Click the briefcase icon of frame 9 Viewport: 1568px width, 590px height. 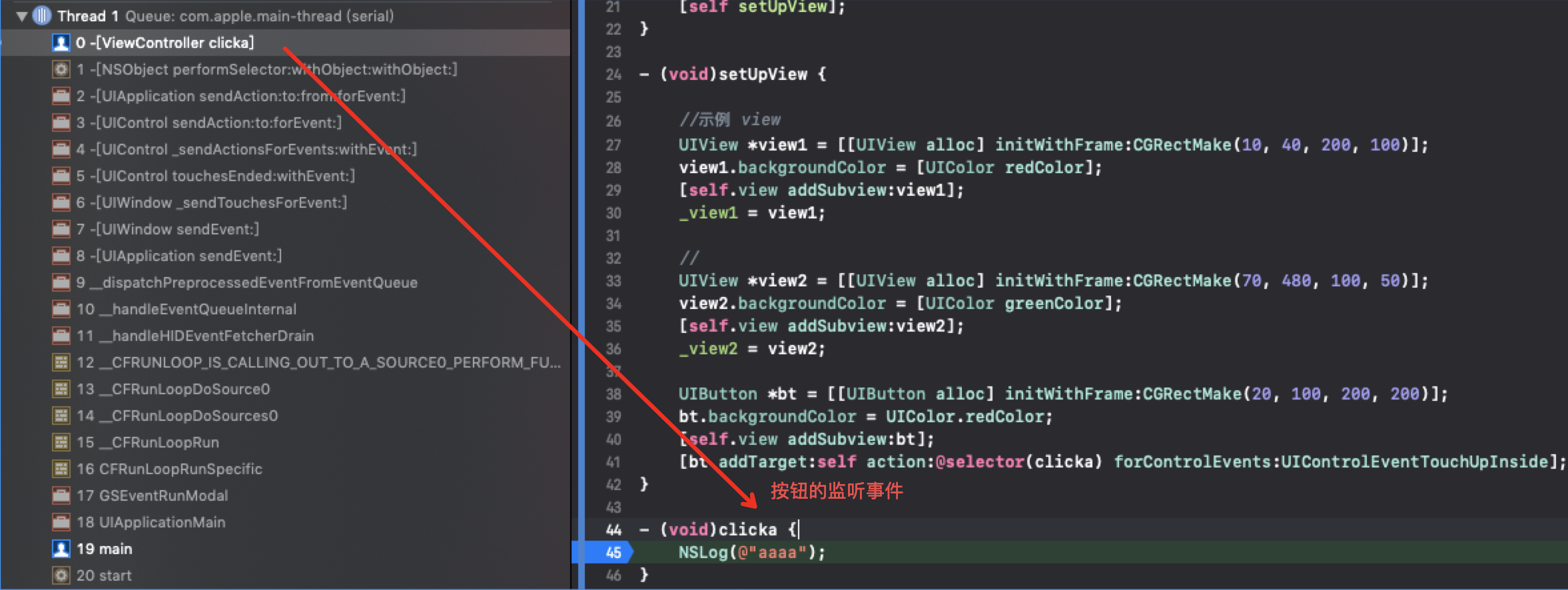61,282
